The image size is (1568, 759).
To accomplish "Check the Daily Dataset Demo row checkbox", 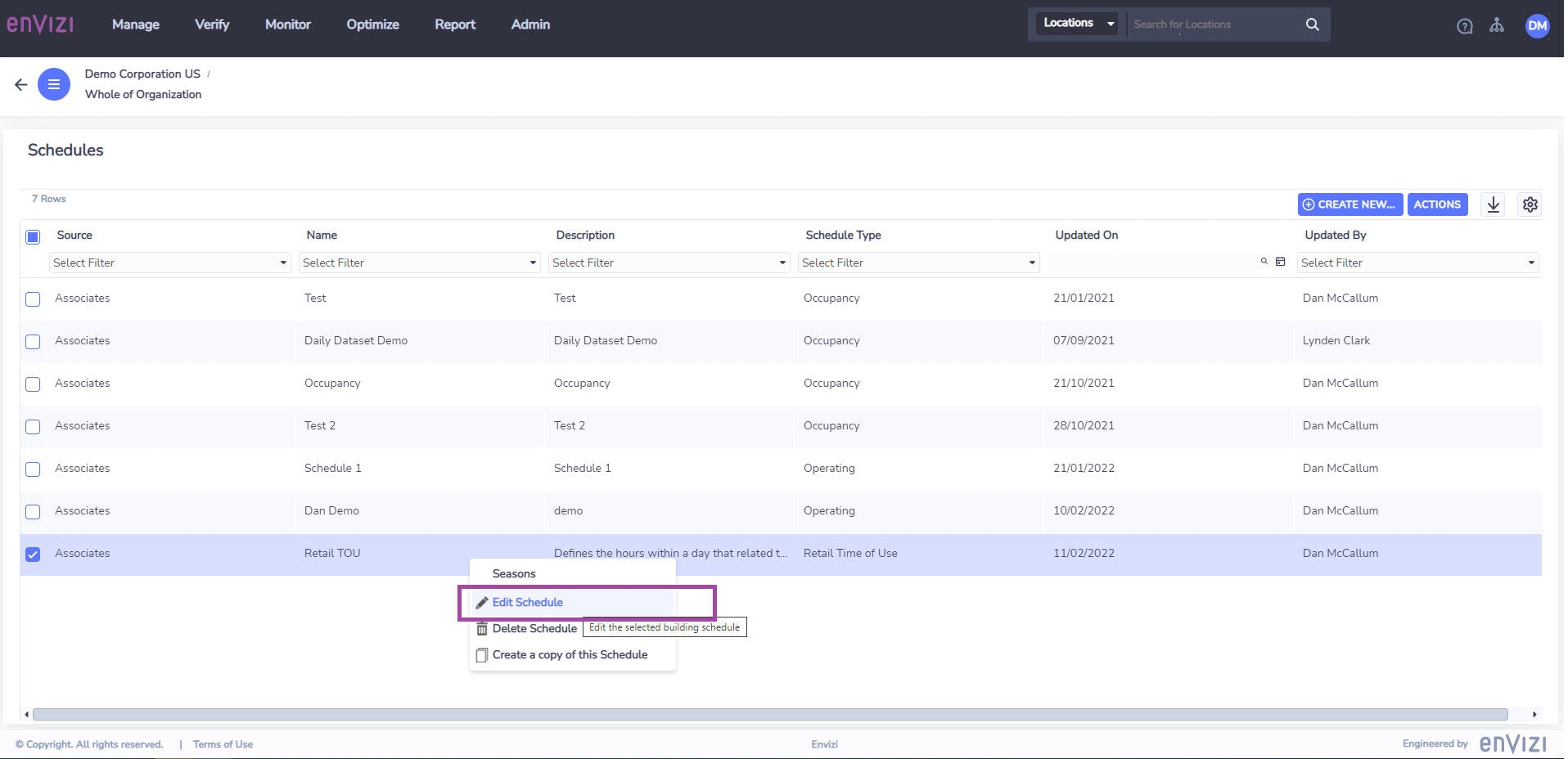I will 33,342.
